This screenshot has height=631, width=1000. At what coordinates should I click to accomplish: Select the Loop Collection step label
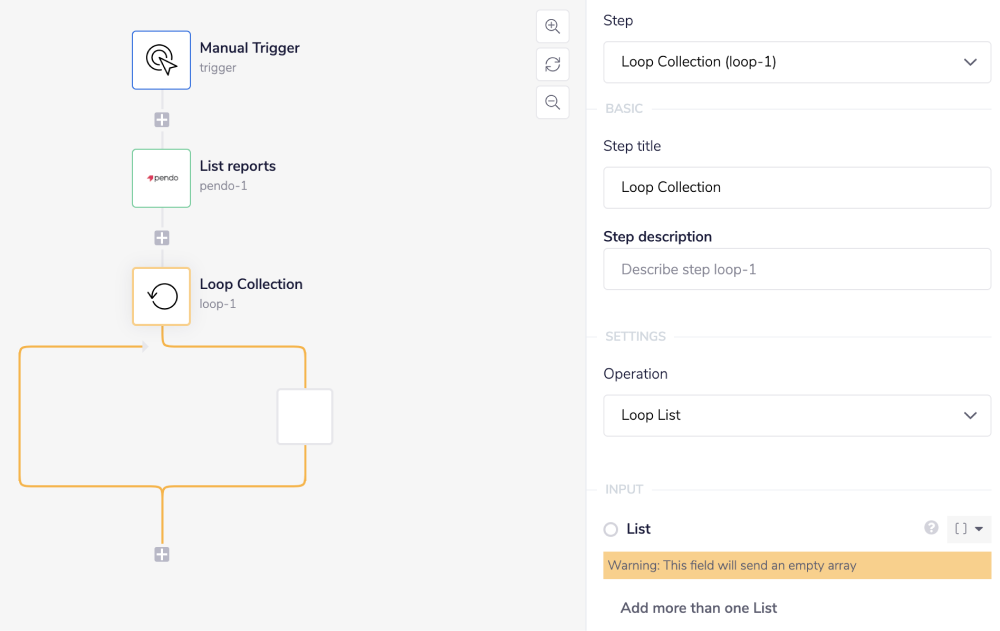click(251, 284)
